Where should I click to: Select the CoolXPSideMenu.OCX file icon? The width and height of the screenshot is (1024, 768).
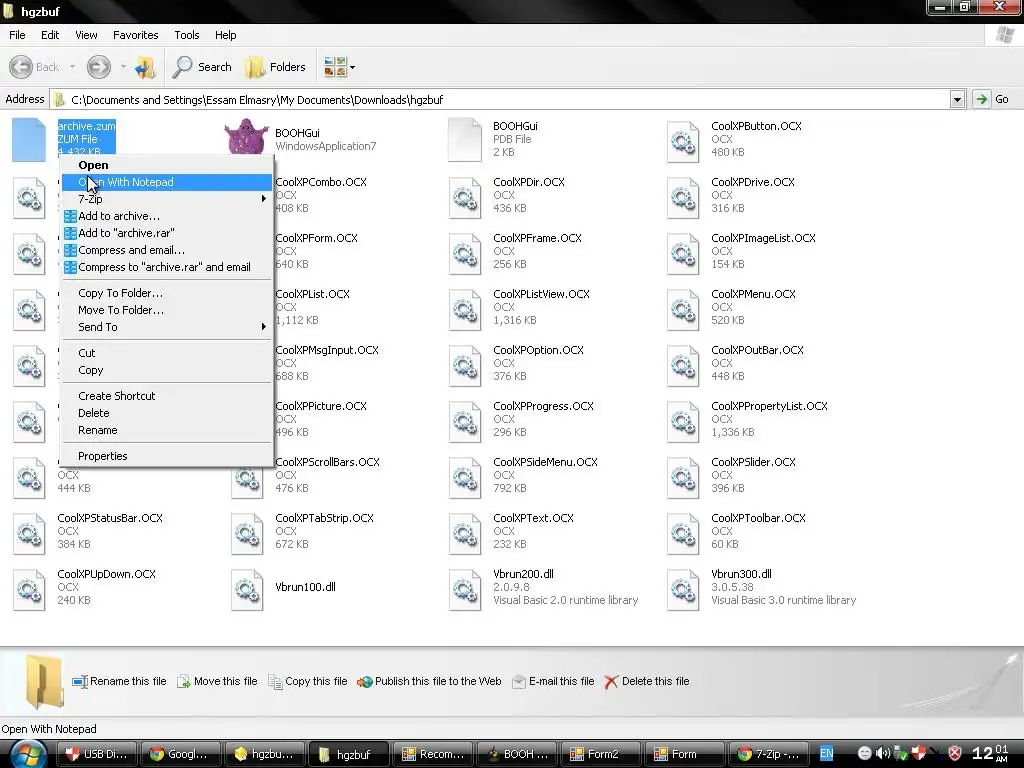tap(464, 477)
